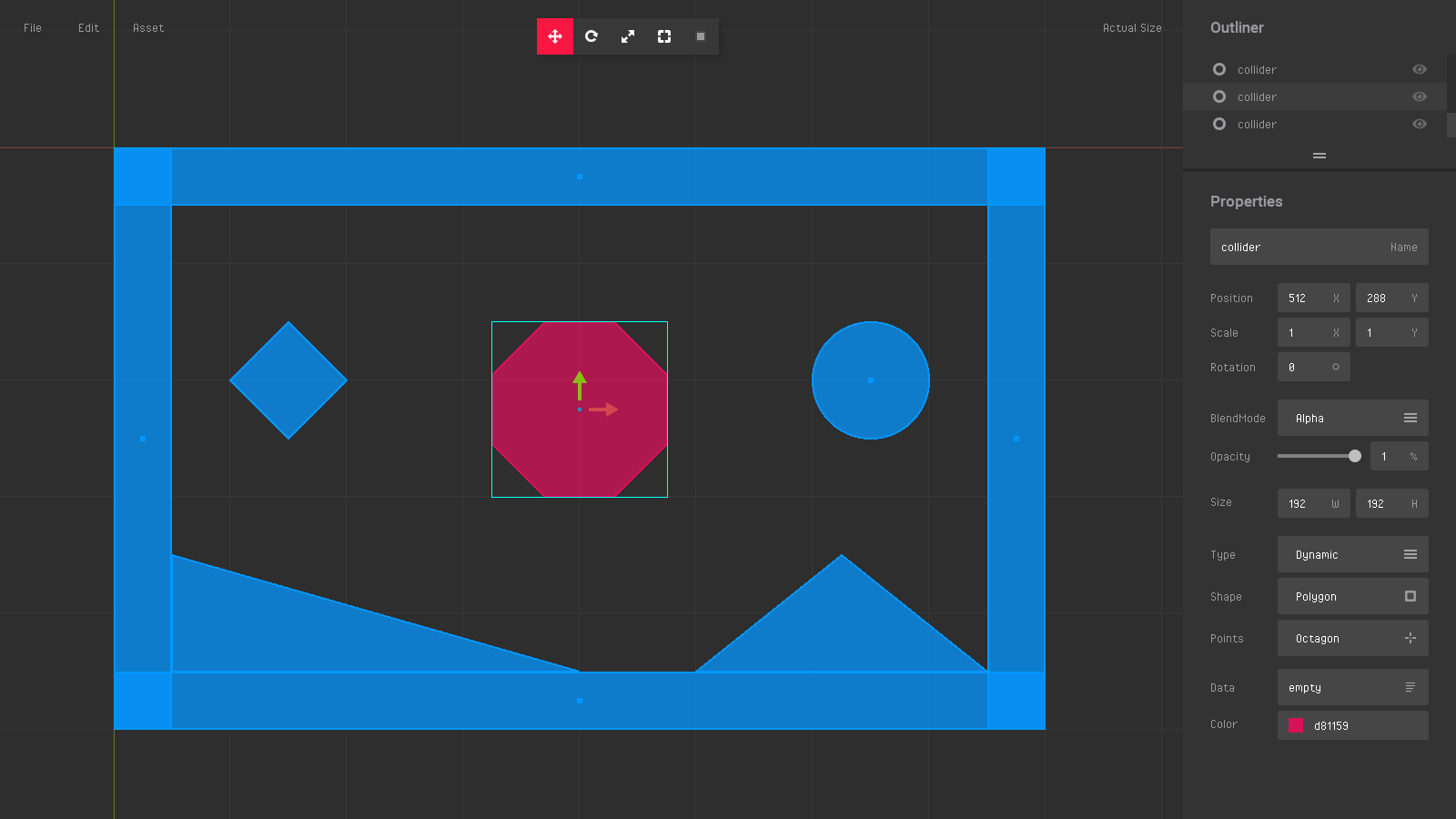
Task: Select the Rotate tool
Action: click(x=591, y=36)
